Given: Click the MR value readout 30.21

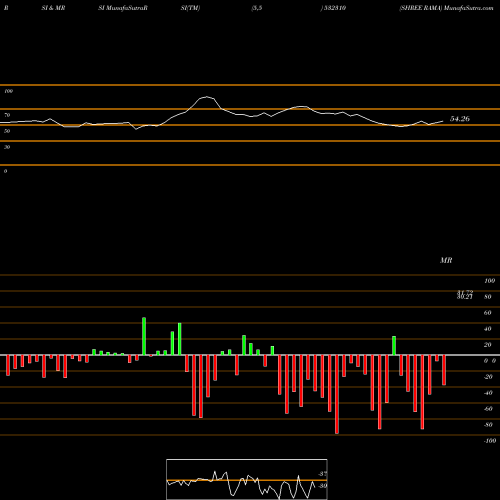Looking at the screenshot, I should point(465,297).
